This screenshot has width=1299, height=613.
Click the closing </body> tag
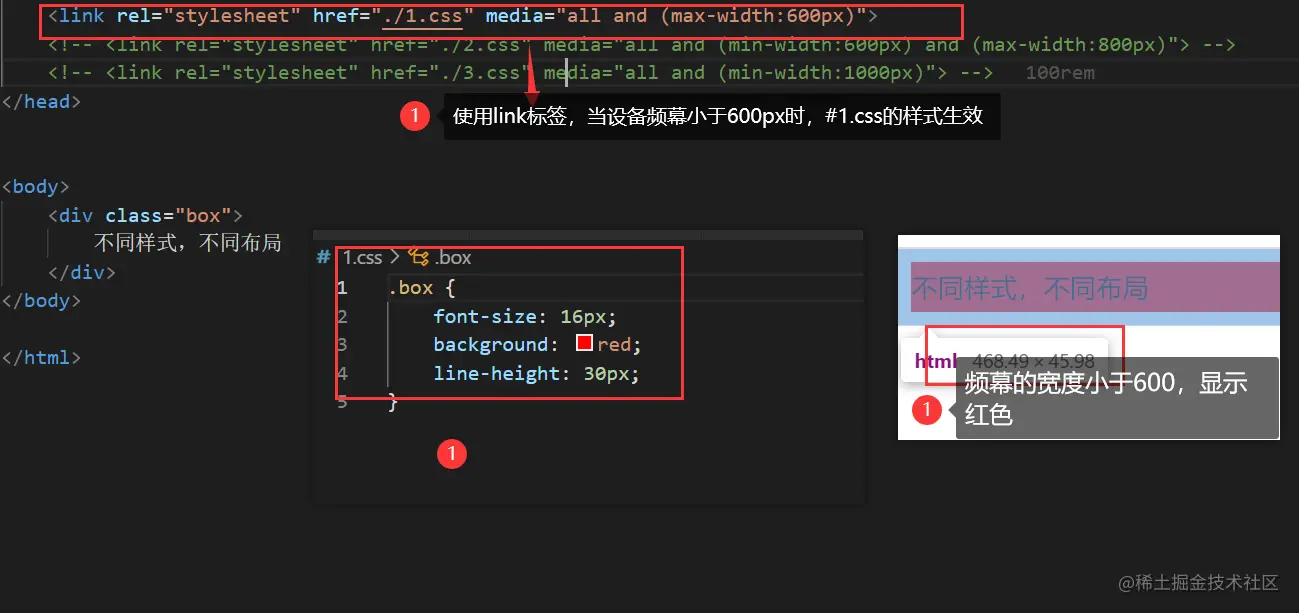(x=41, y=301)
